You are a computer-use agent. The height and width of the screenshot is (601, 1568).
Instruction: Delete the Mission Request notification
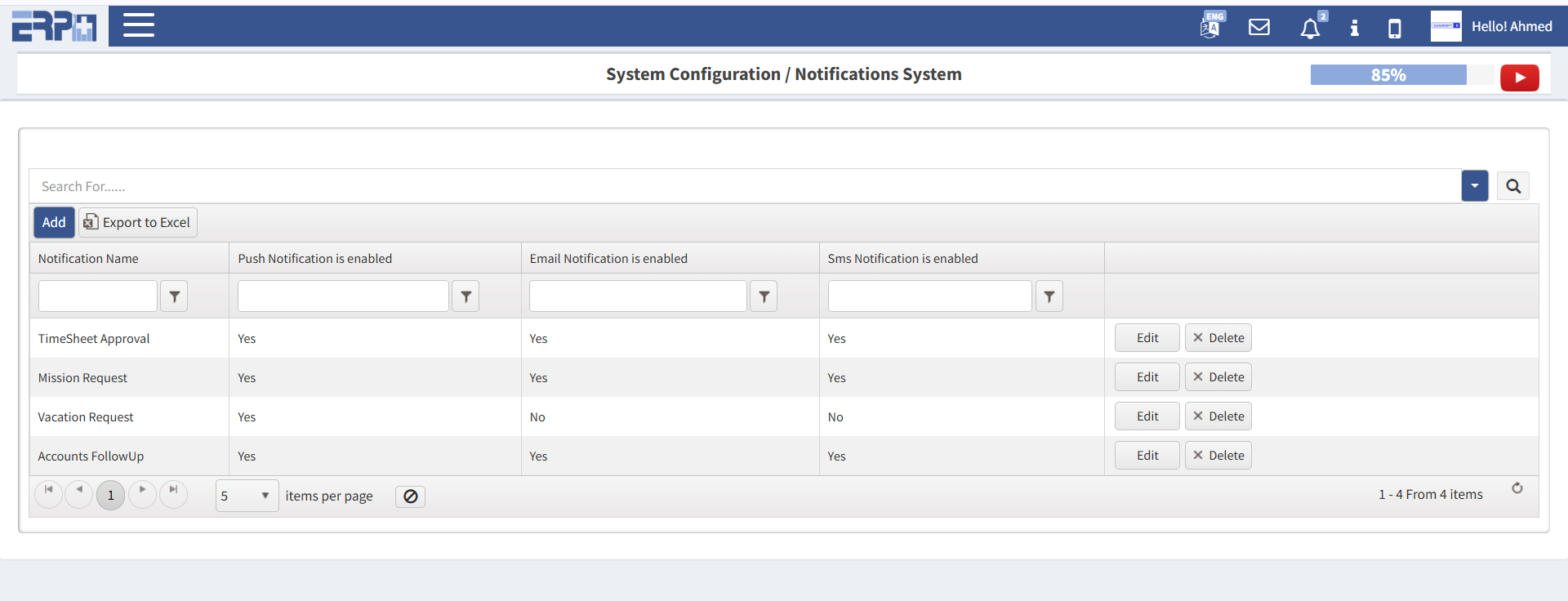point(1218,377)
